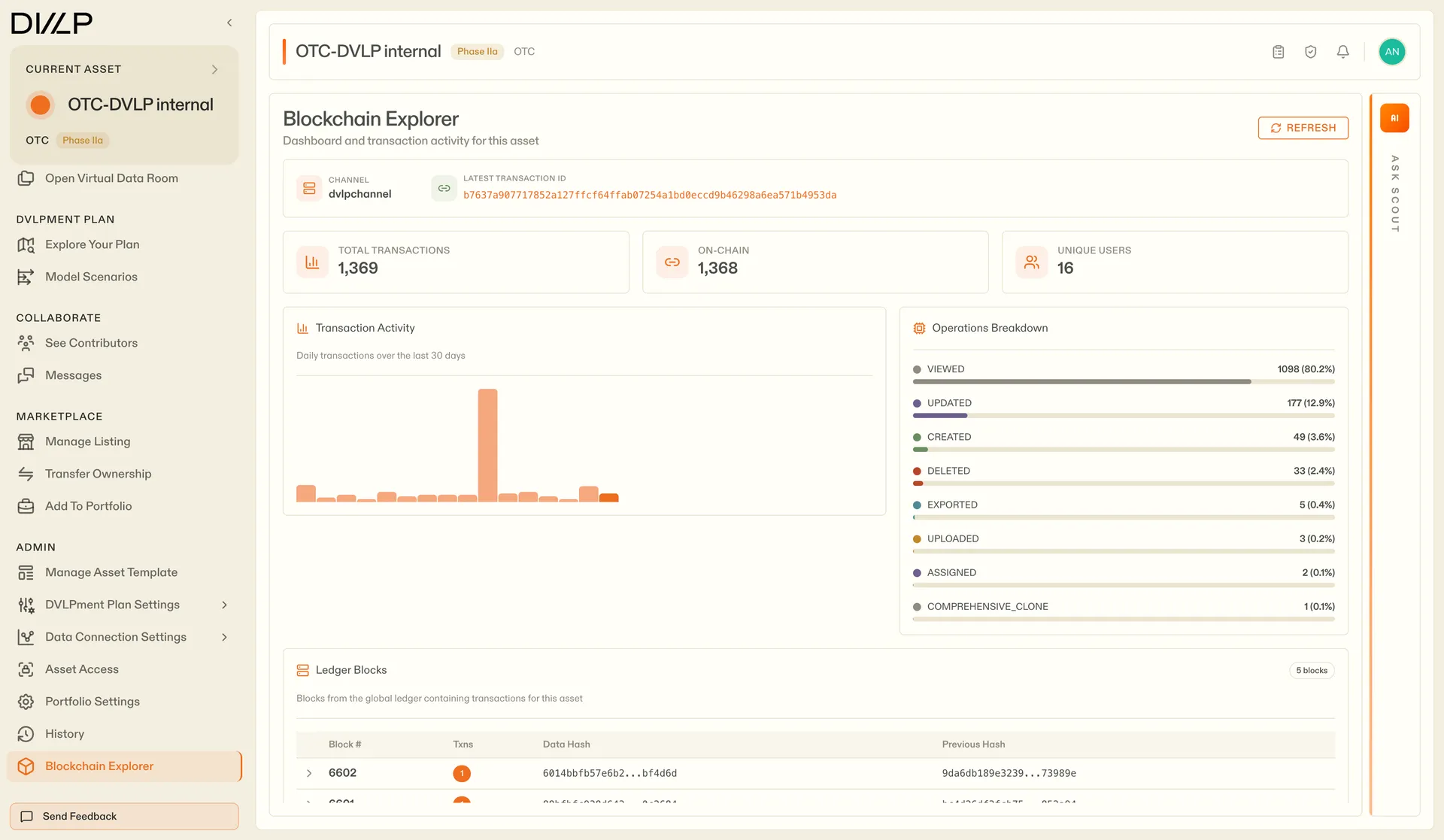Click the channel server icon

(x=309, y=188)
